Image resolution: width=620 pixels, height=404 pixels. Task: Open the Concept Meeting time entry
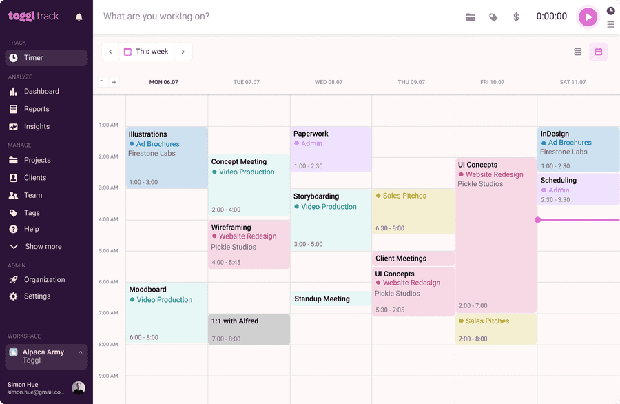pyautogui.click(x=249, y=185)
